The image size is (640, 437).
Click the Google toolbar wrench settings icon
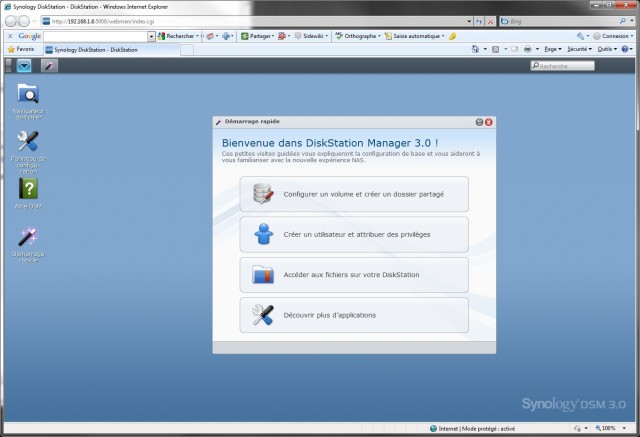pos(580,36)
